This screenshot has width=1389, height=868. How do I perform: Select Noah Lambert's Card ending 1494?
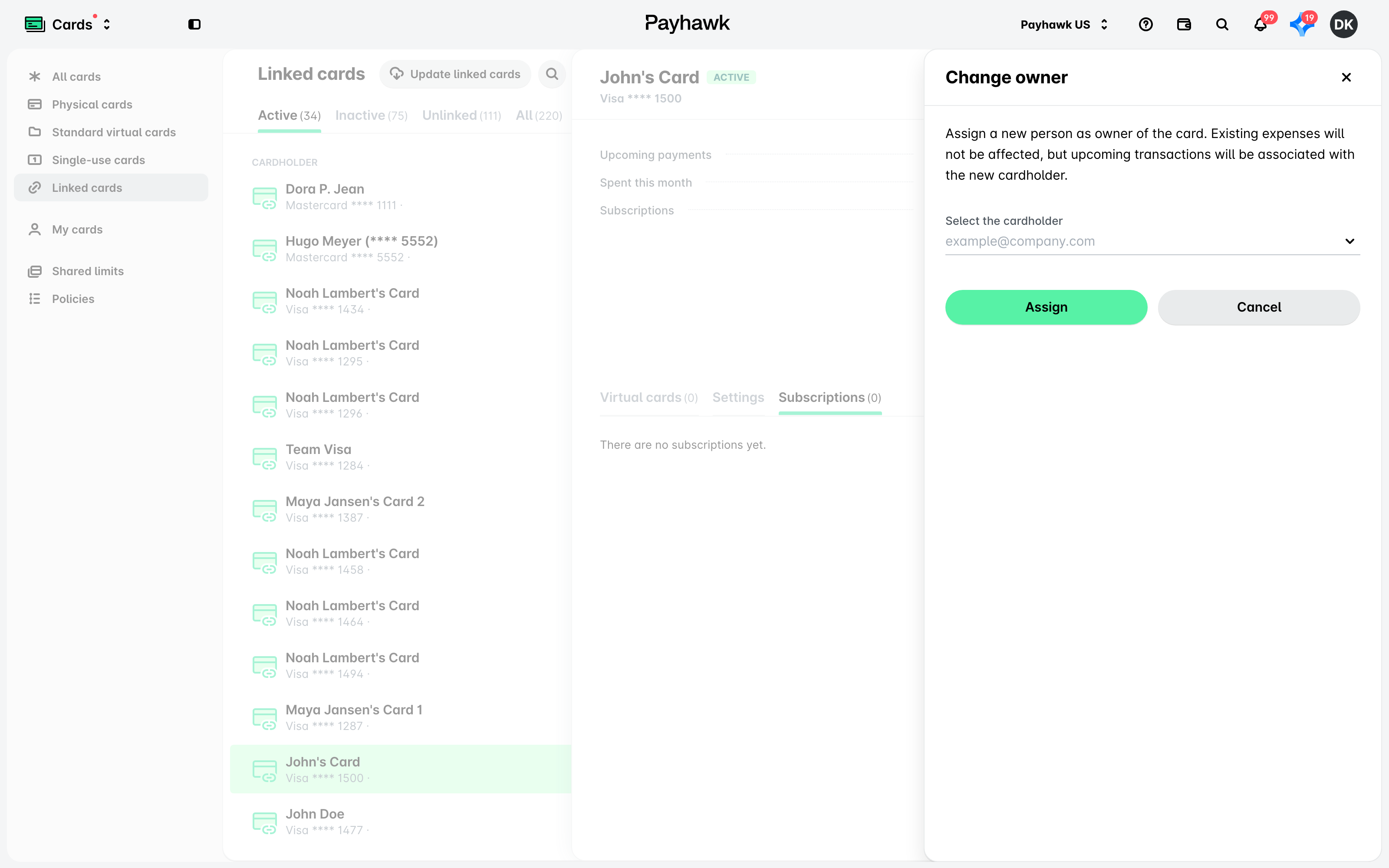pyautogui.click(x=401, y=665)
